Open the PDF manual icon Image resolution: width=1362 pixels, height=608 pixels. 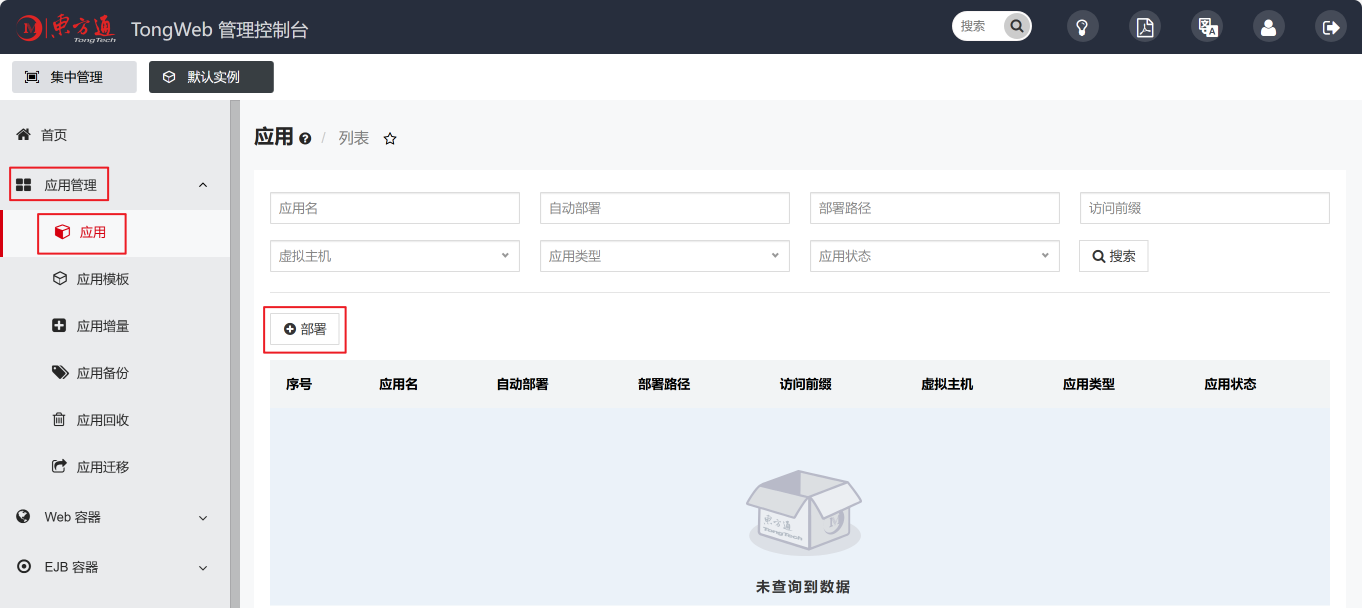pos(1144,27)
